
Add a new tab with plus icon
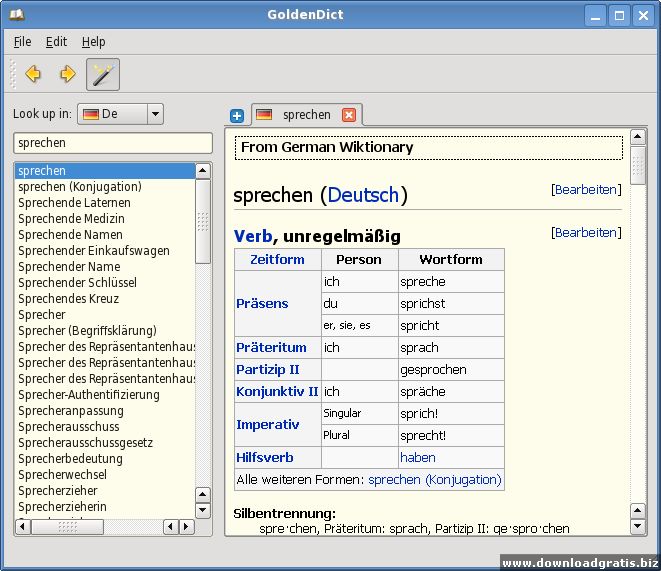pos(237,116)
